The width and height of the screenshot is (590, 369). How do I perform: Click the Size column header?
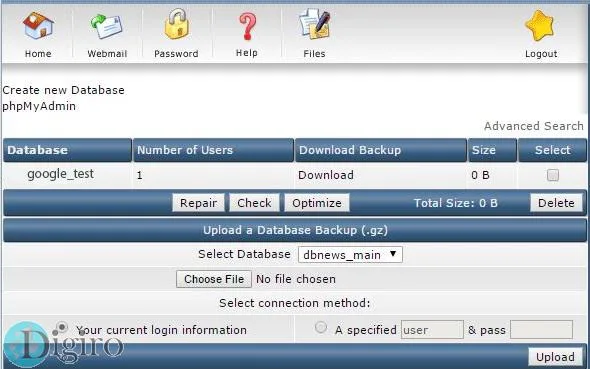click(x=492, y=150)
